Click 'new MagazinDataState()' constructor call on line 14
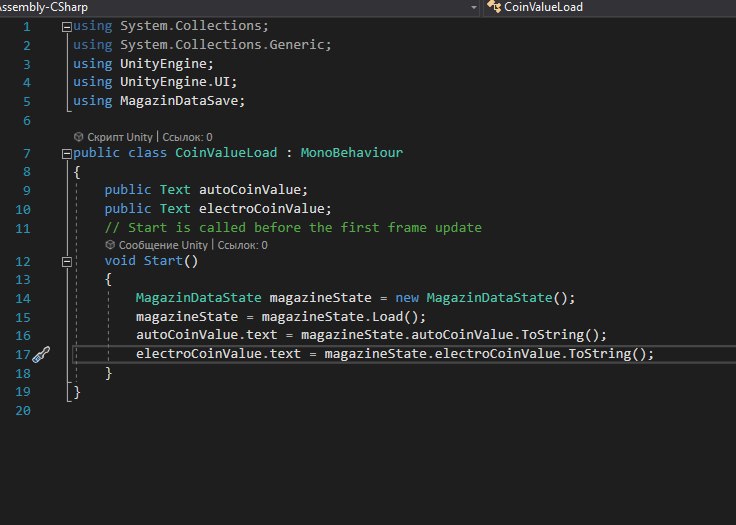The height and width of the screenshot is (525, 736). [481, 298]
